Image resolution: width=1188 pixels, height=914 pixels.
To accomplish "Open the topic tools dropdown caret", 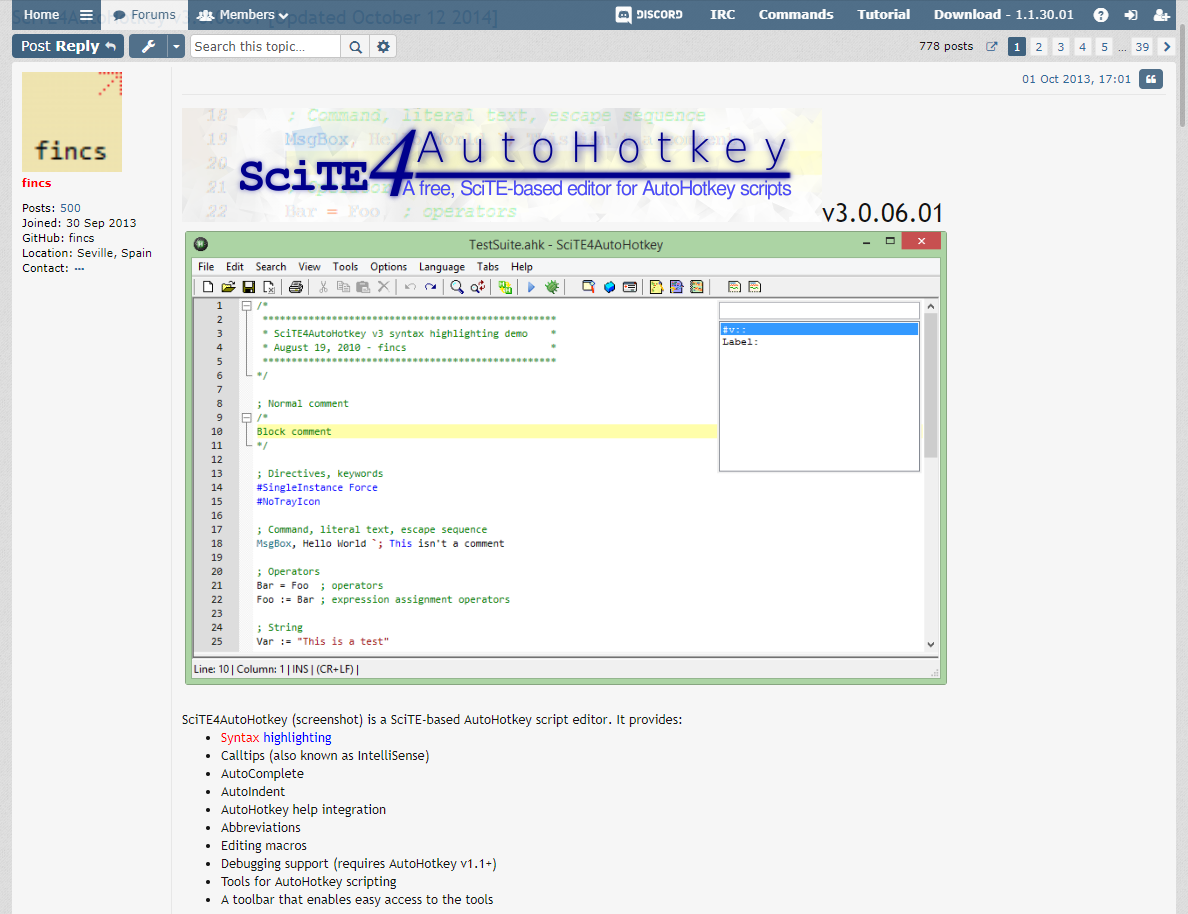I will [176, 46].
